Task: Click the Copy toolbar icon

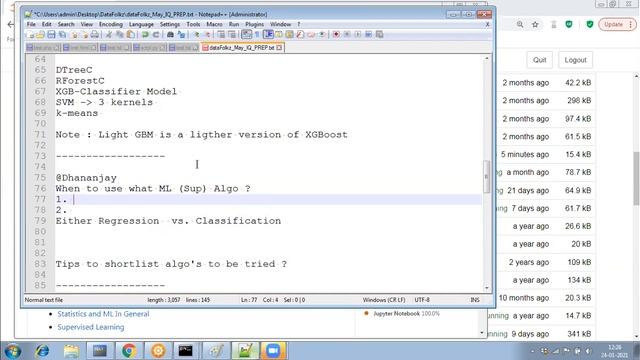Action: tap(119, 35)
